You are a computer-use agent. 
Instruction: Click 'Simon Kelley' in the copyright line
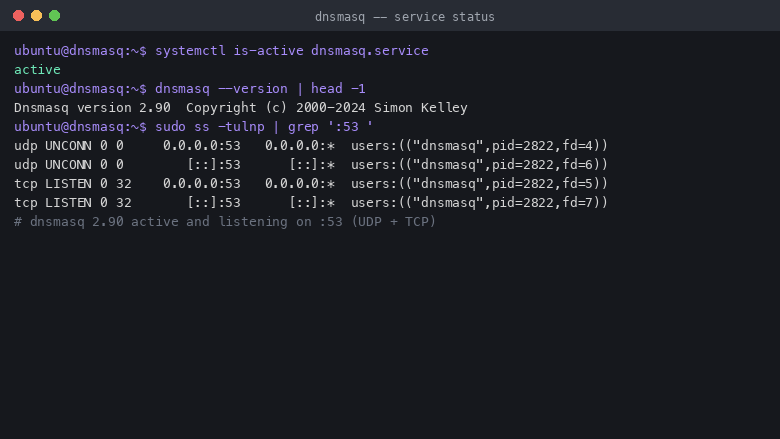click(x=421, y=108)
